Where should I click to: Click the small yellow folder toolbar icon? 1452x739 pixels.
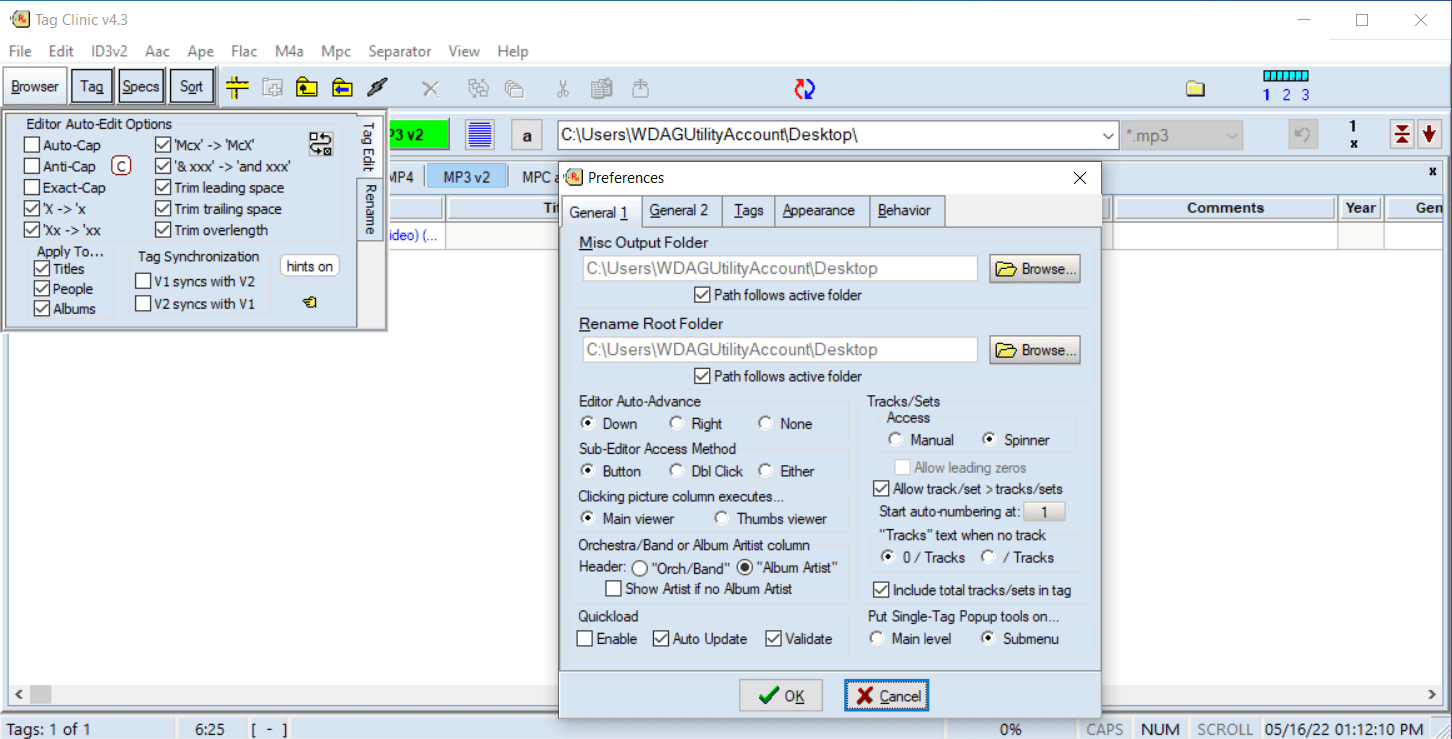pos(1195,89)
